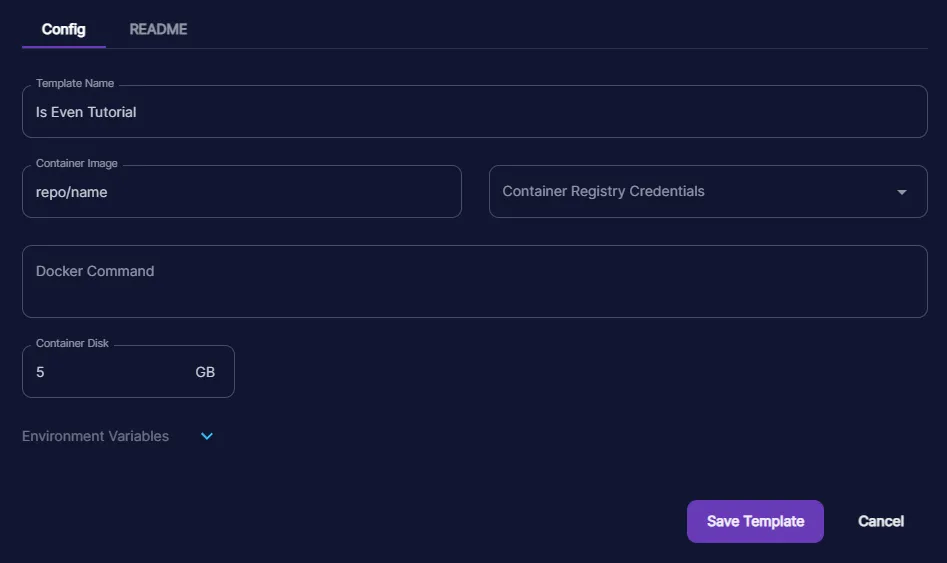Click the Save Template button
947x563 pixels.
[755, 521]
